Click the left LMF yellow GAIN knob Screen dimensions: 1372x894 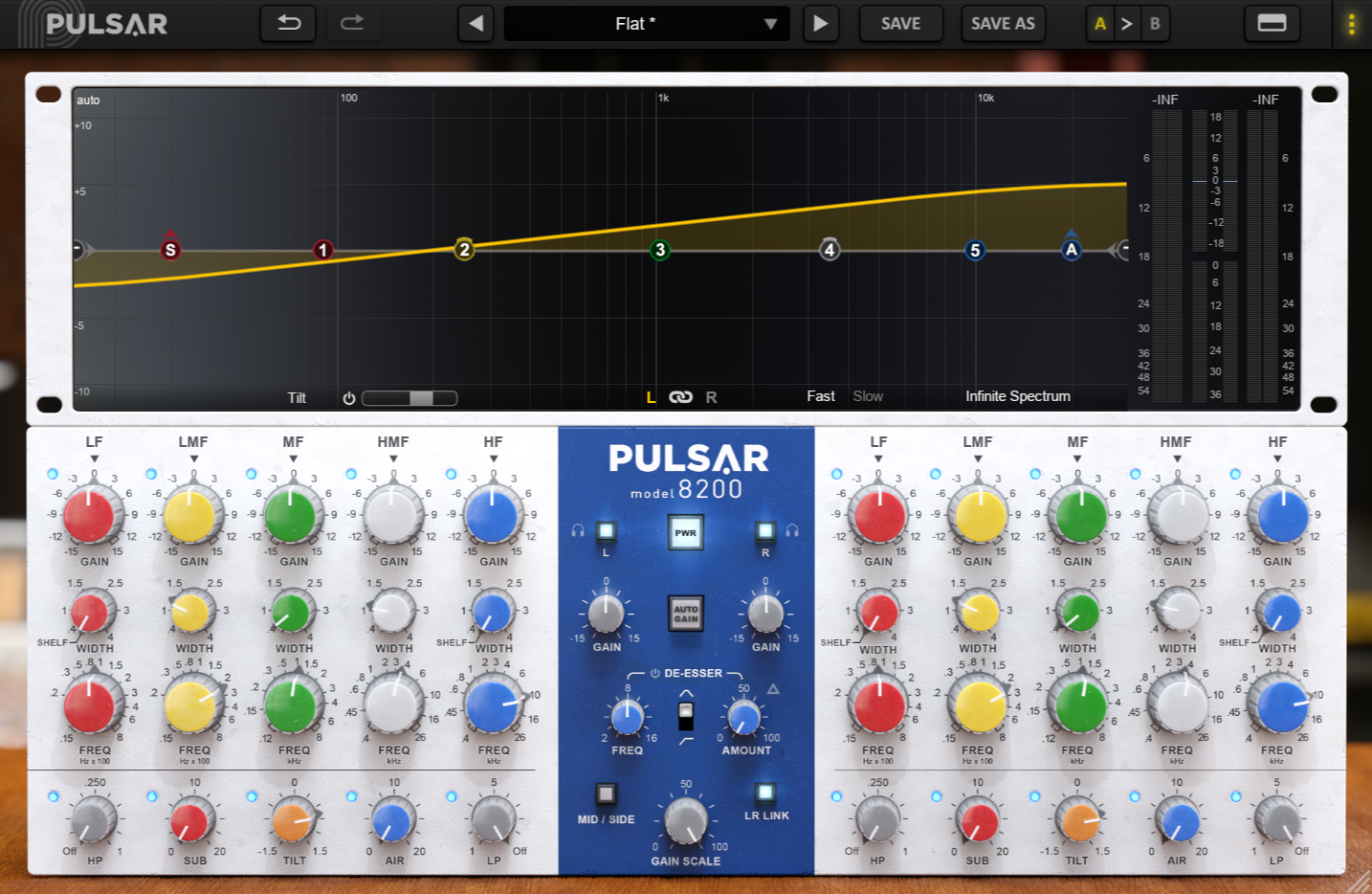pos(189,515)
